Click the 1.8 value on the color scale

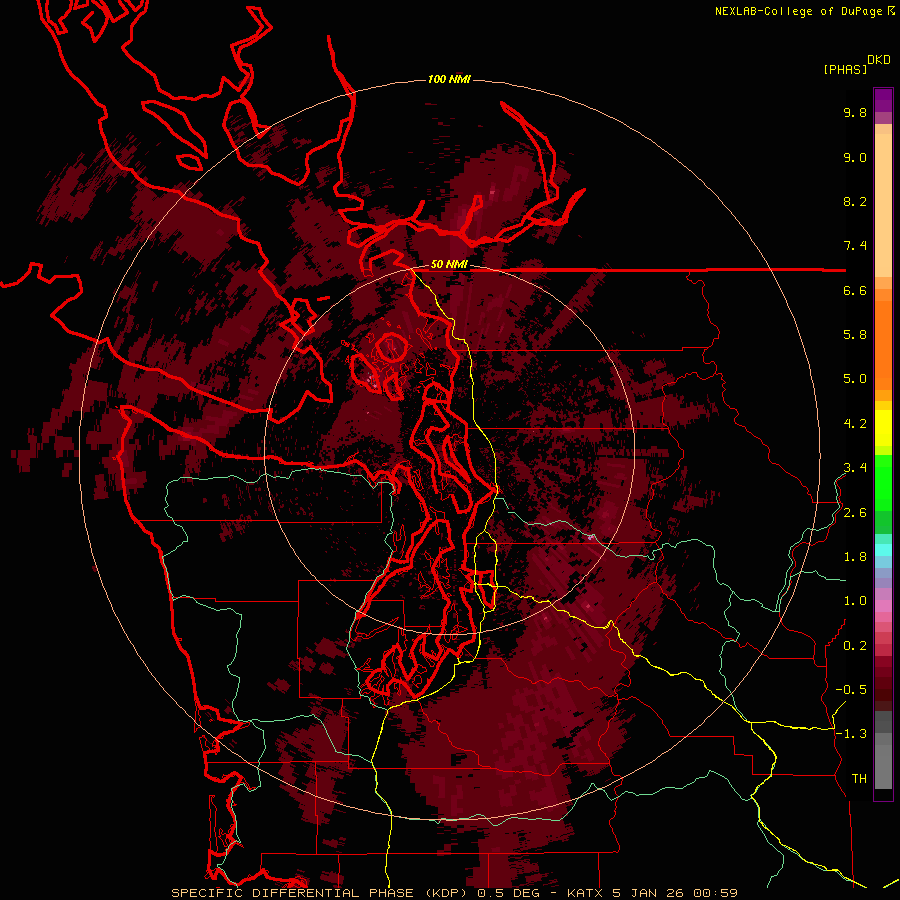coord(855,556)
